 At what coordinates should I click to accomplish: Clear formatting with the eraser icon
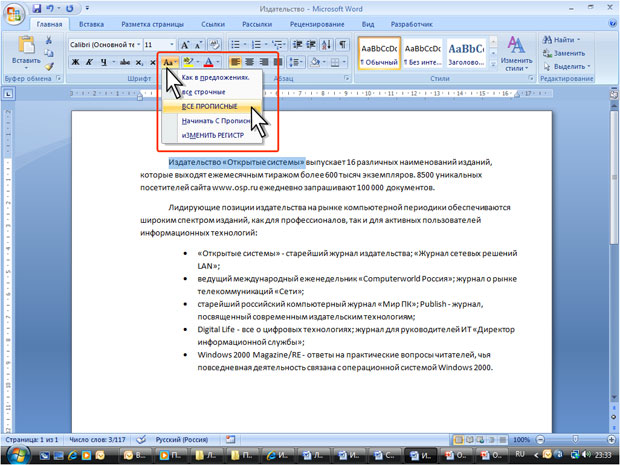tap(214, 45)
